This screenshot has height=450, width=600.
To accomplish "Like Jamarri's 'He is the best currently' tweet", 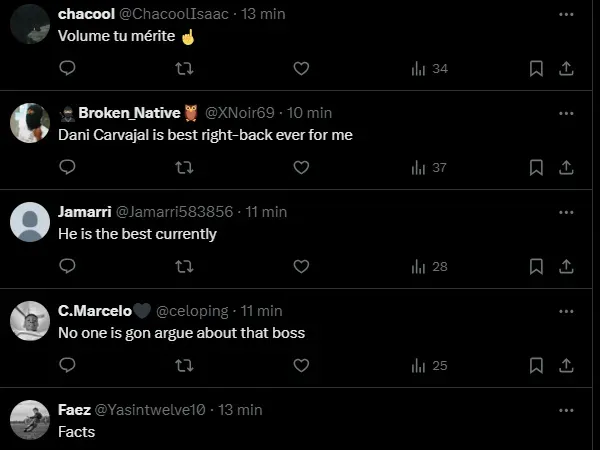I will point(301,266).
